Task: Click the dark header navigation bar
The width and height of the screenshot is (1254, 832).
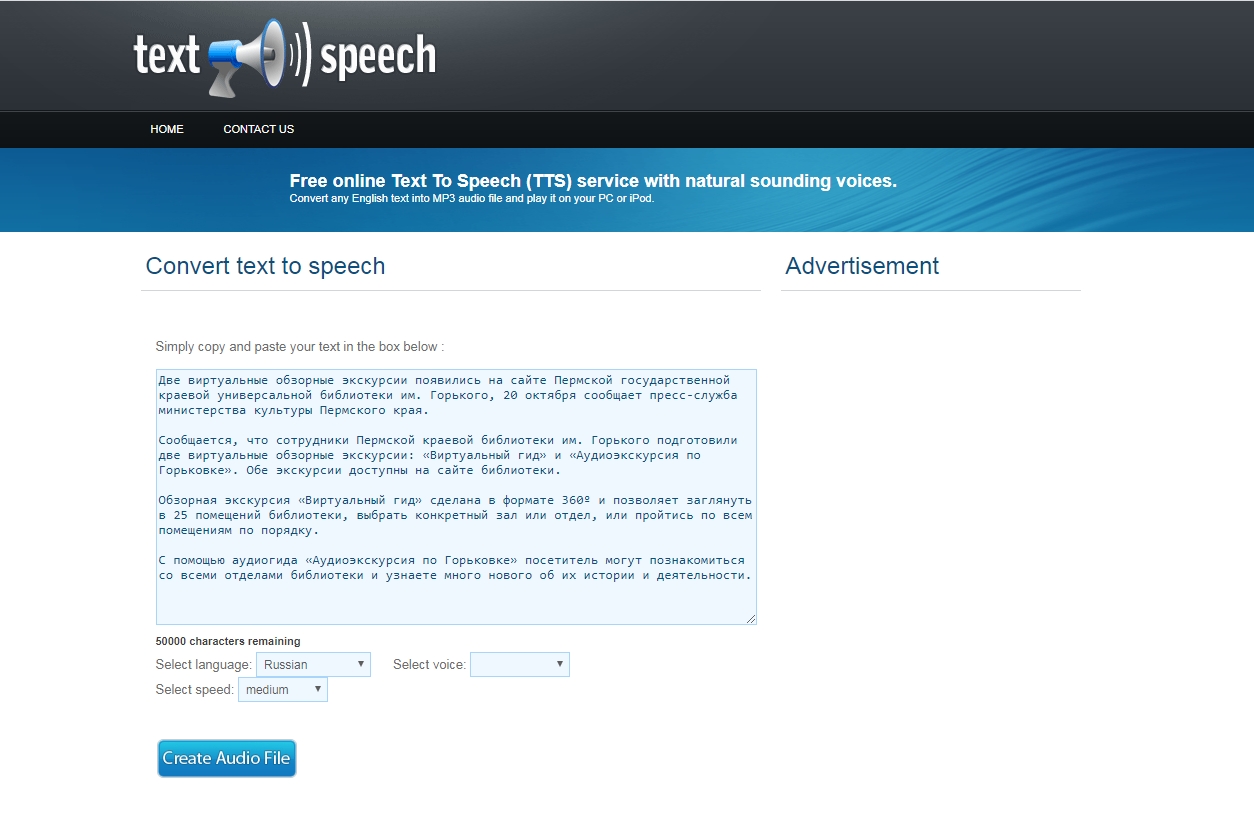Action: click(x=700, y=129)
